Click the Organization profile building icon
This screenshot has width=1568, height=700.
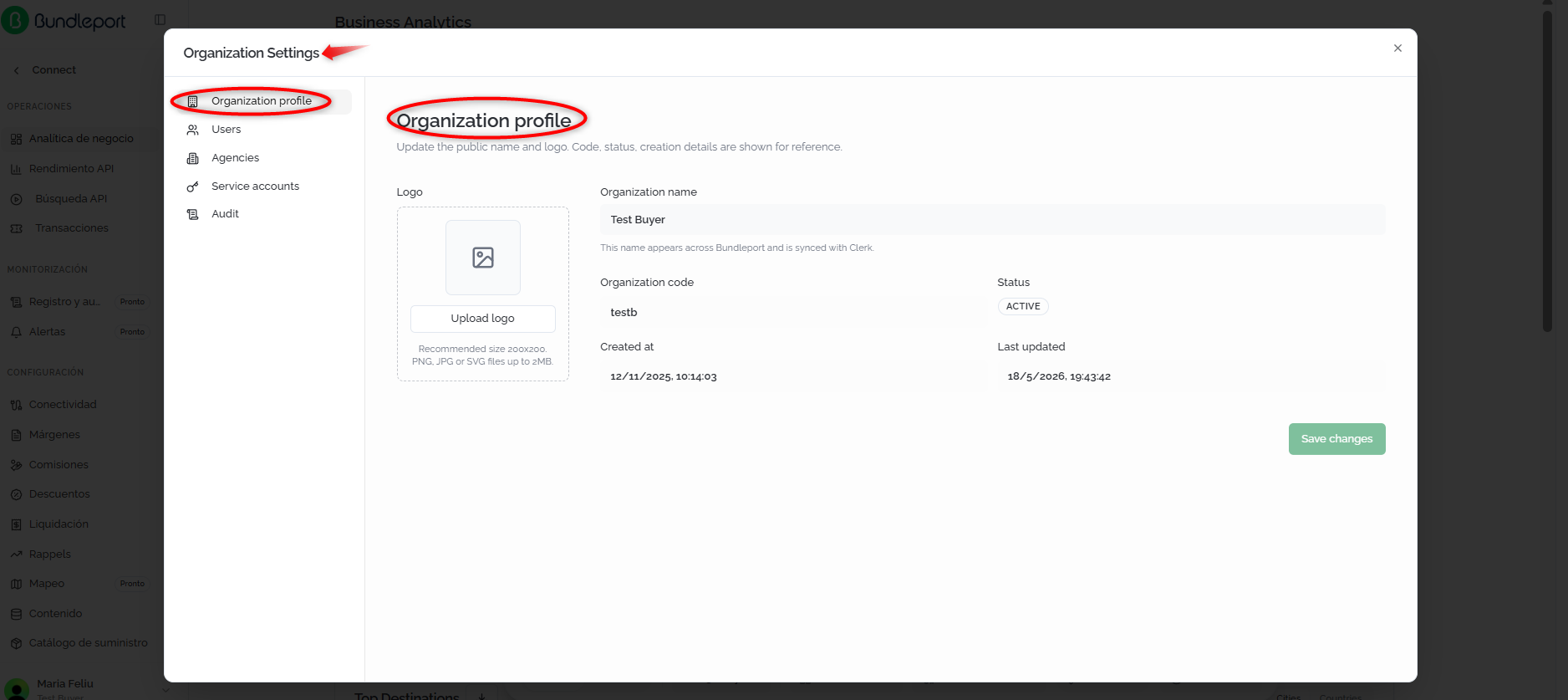(193, 101)
